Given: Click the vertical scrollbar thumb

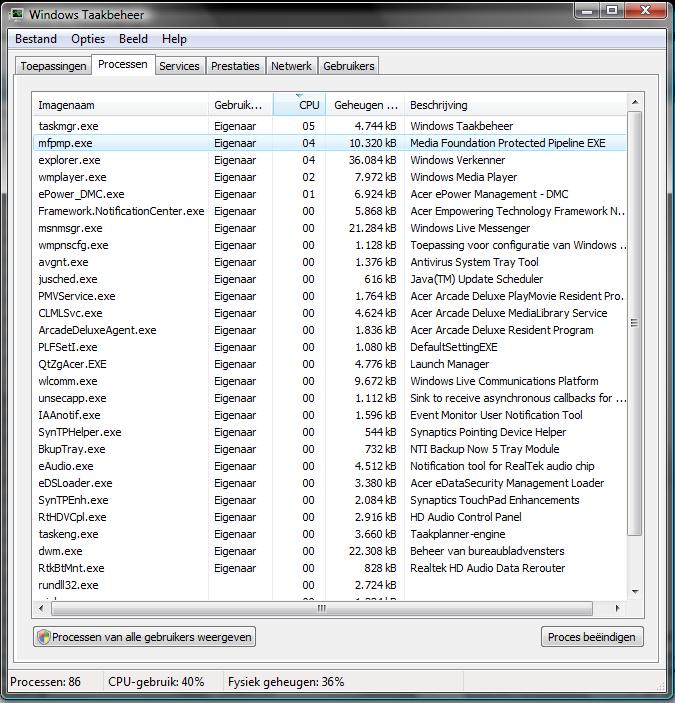Looking at the screenshot, I should [x=635, y=323].
